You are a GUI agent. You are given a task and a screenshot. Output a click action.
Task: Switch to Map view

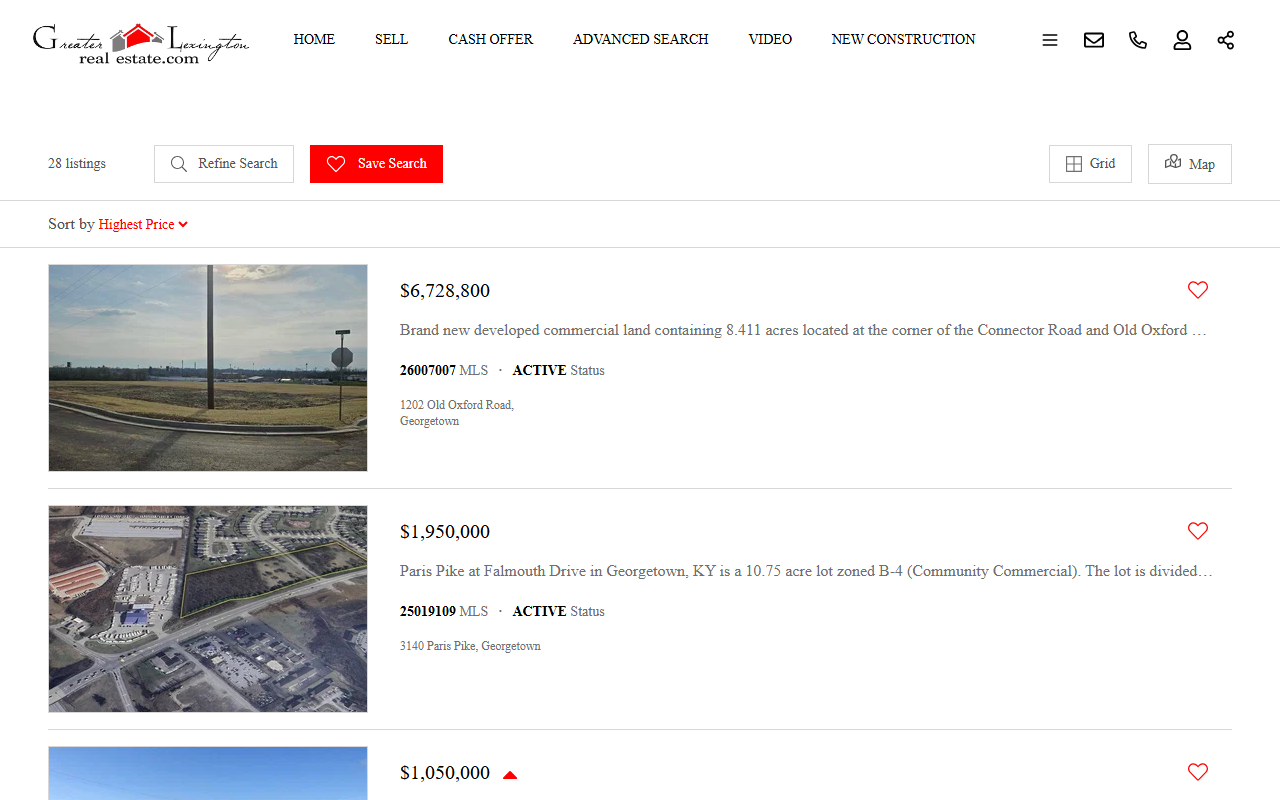(1190, 164)
